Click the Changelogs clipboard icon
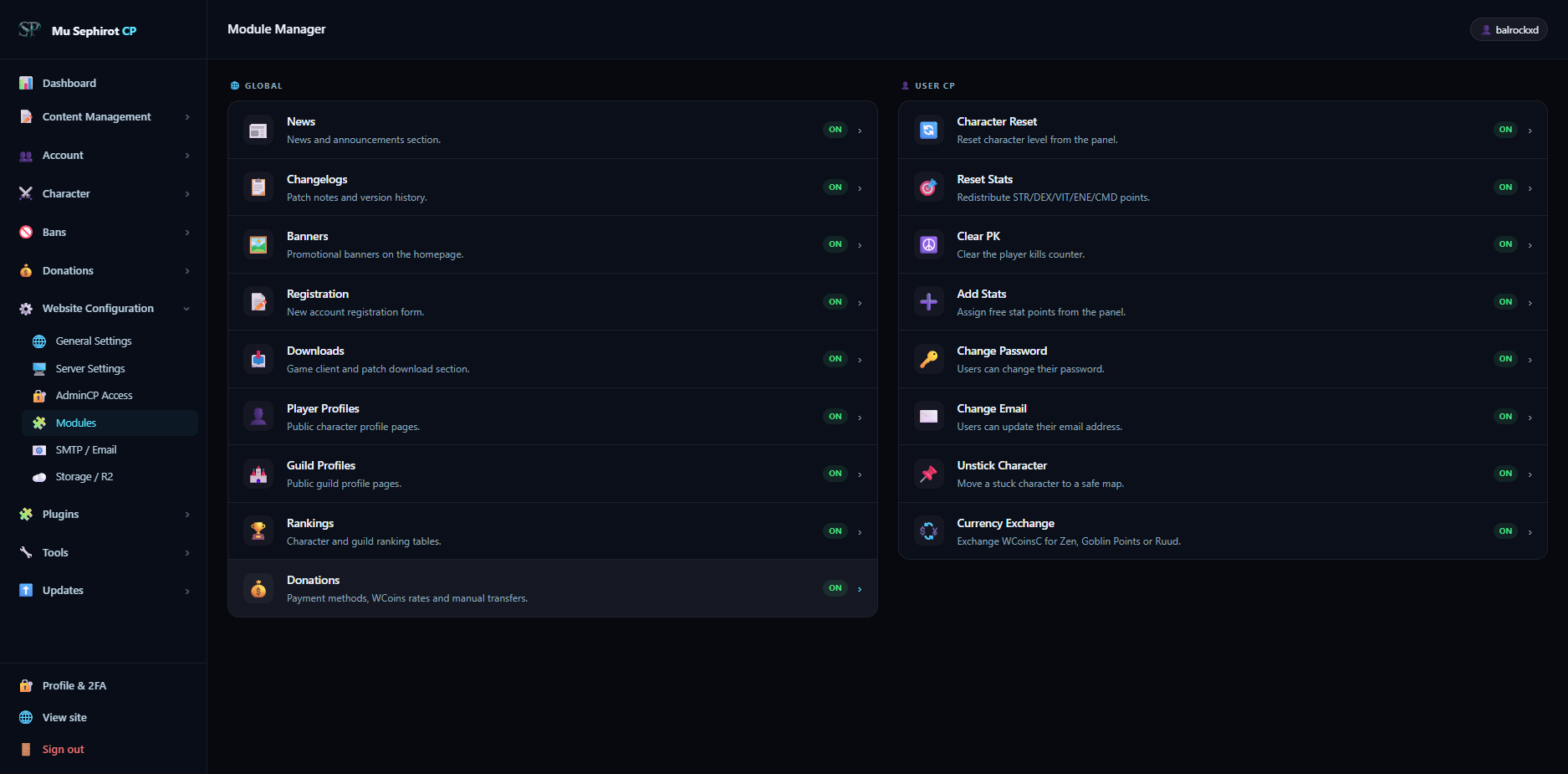The height and width of the screenshot is (774, 1568). [258, 187]
